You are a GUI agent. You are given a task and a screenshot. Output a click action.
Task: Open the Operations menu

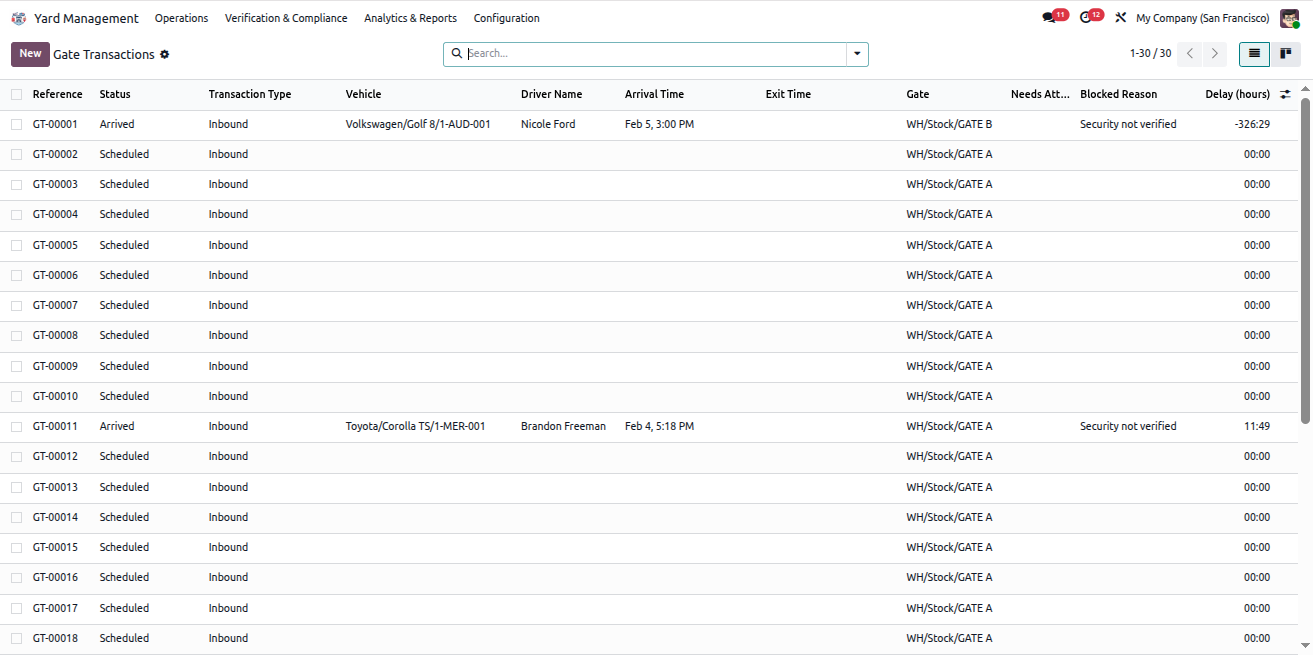181,18
